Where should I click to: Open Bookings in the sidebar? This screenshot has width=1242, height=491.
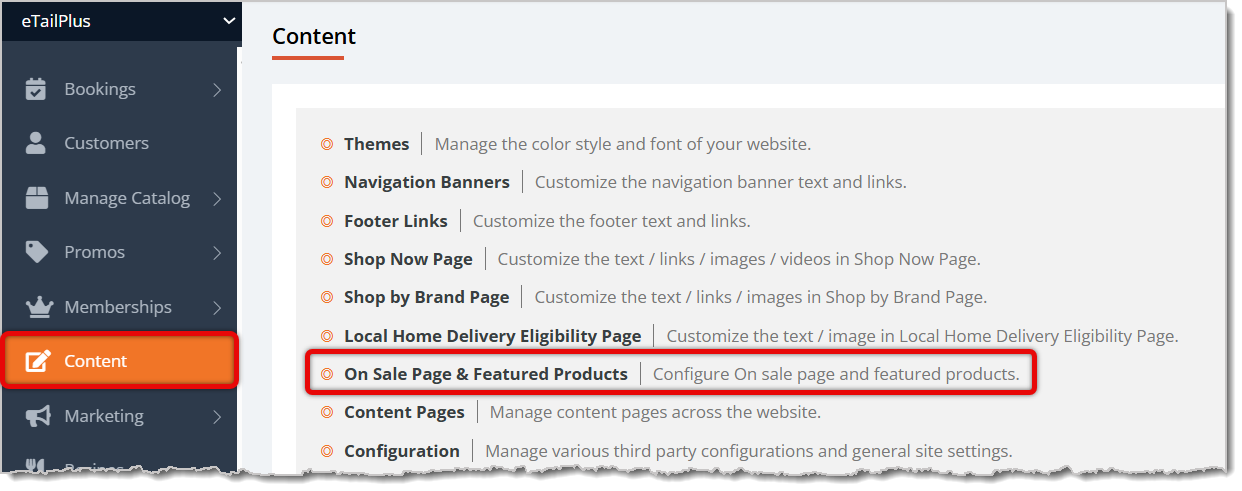[100, 89]
